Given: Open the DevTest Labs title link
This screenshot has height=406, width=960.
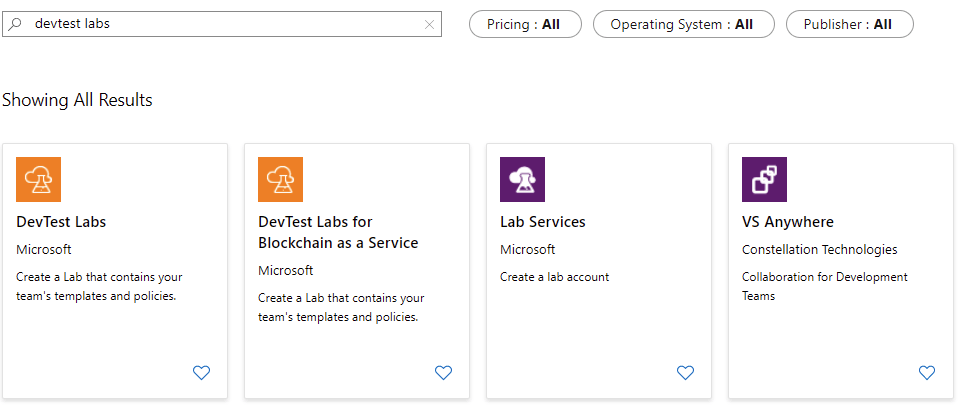Looking at the screenshot, I should pos(61,222).
